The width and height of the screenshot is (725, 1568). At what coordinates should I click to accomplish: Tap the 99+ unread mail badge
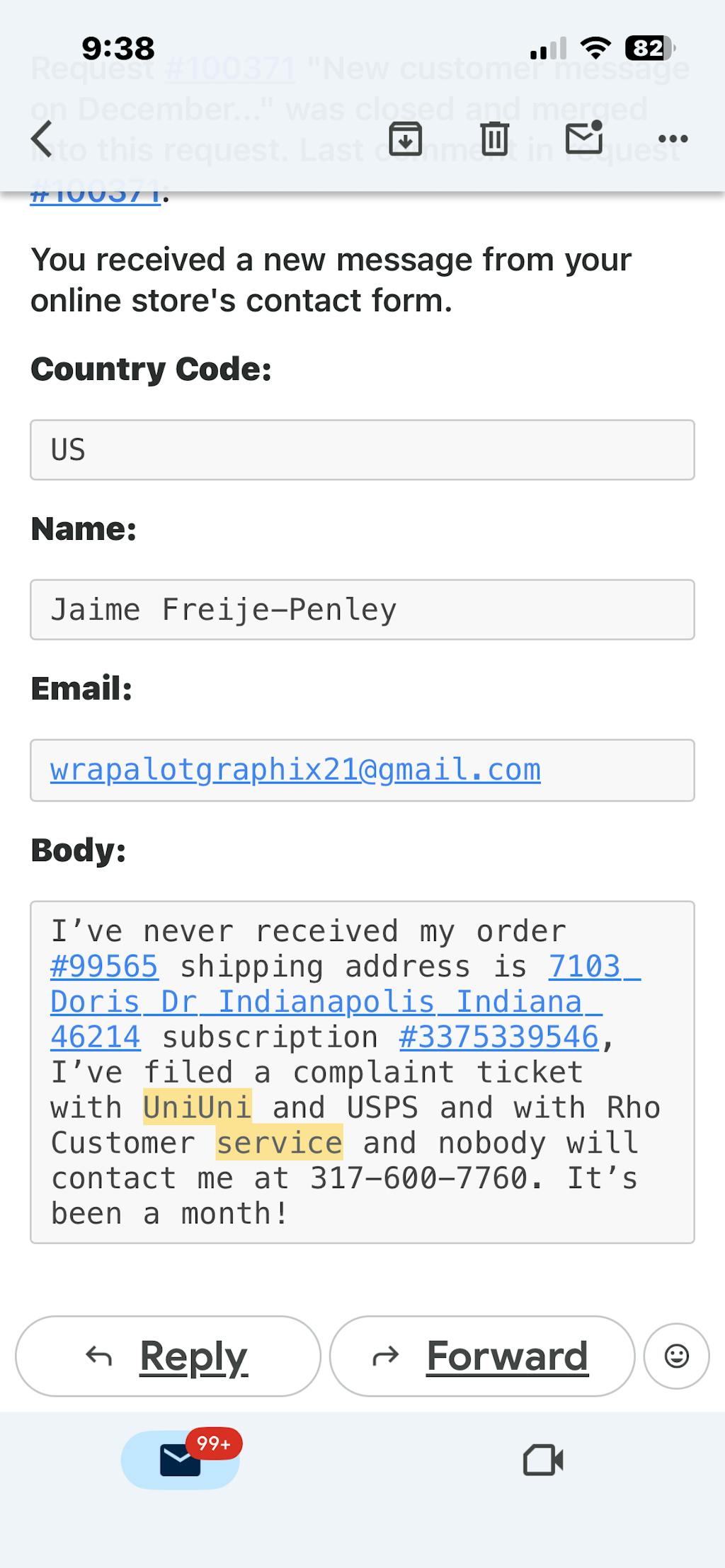click(214, 1443)
